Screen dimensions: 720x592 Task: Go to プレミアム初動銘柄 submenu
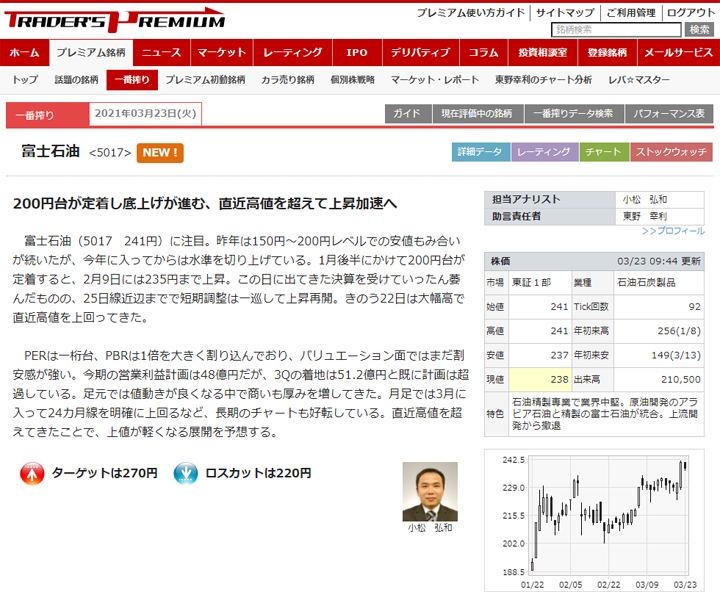click(x=205, y=80)
